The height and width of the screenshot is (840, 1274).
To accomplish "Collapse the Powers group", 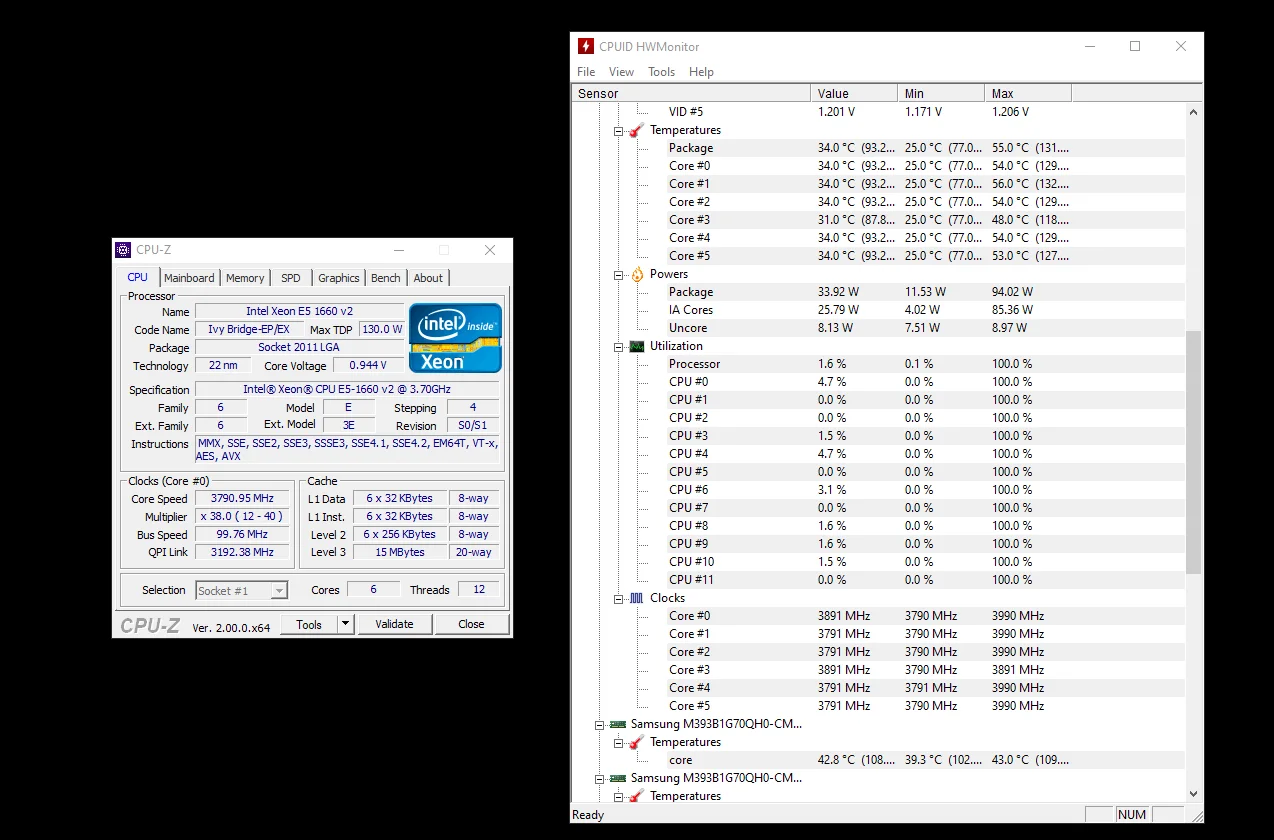I will point(618,275).
